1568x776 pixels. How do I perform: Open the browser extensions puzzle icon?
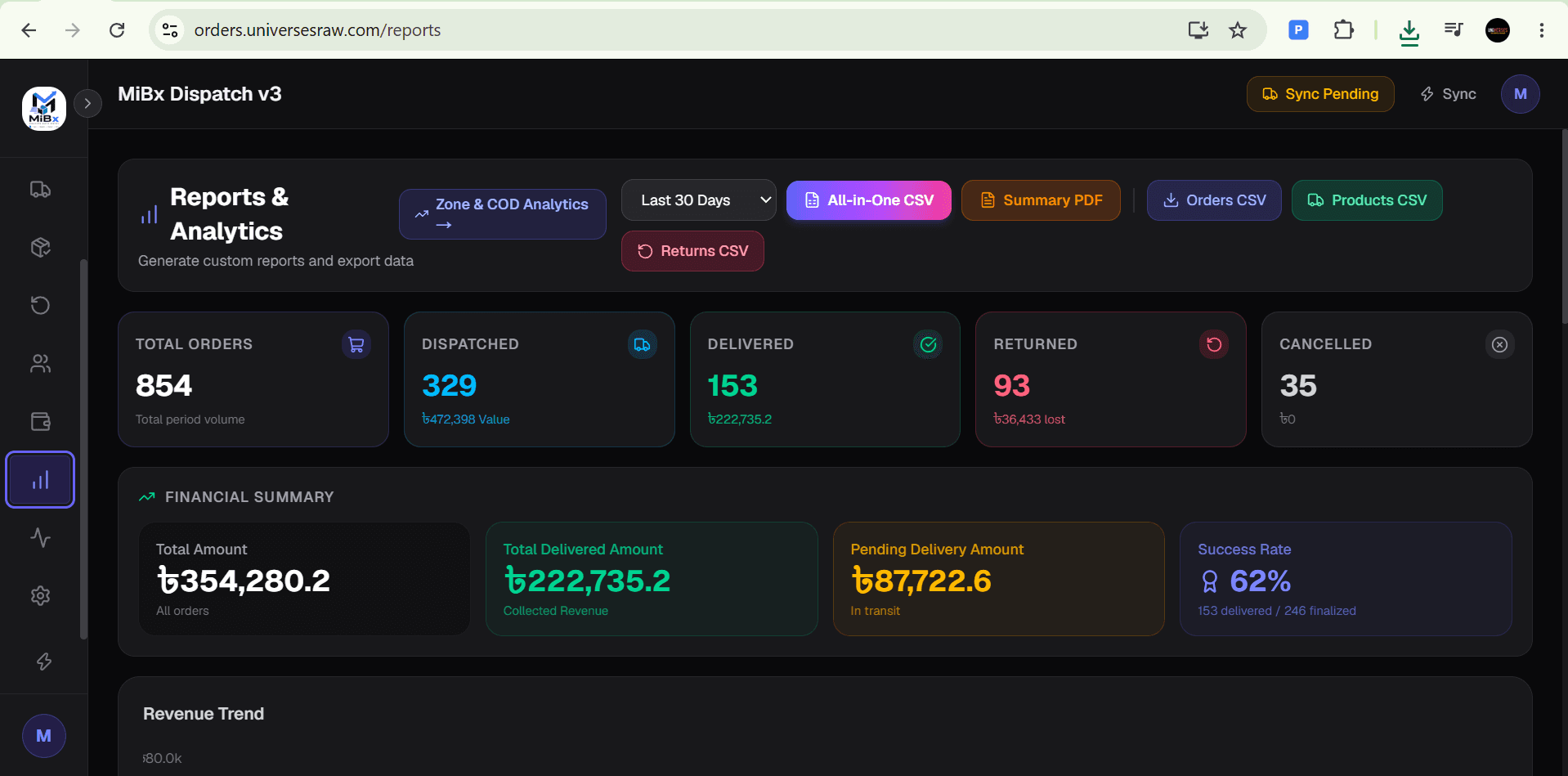point(1343,30)
